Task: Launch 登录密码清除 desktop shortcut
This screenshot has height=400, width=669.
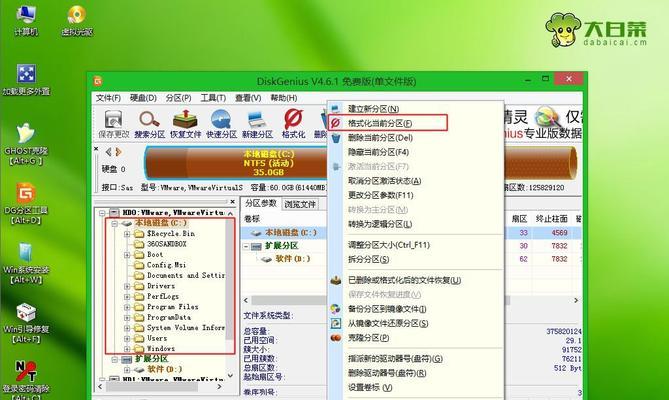Action: (x=26, y=380)
